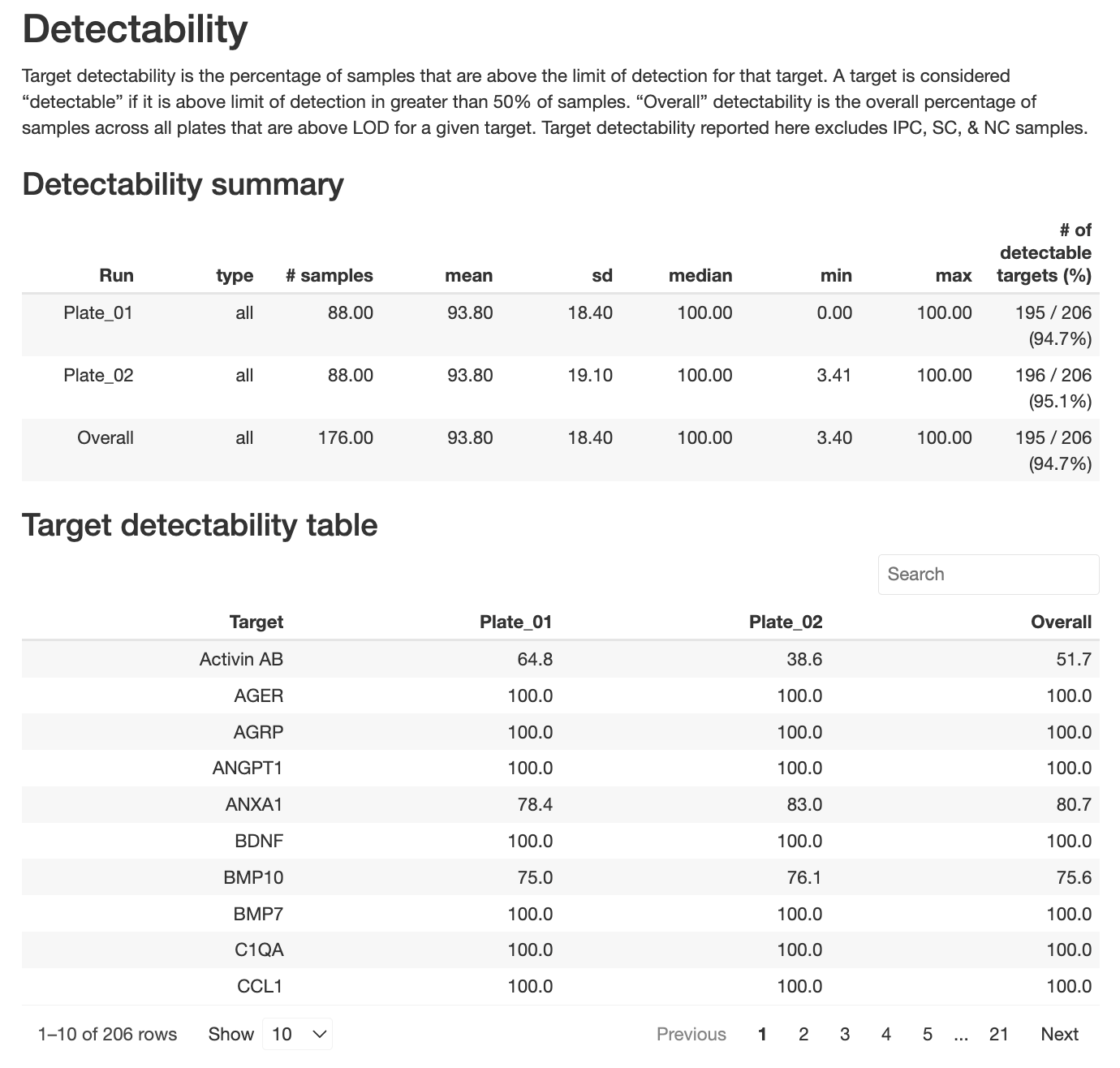
Task: Jump to last page 21
Action: (999, 1034)
